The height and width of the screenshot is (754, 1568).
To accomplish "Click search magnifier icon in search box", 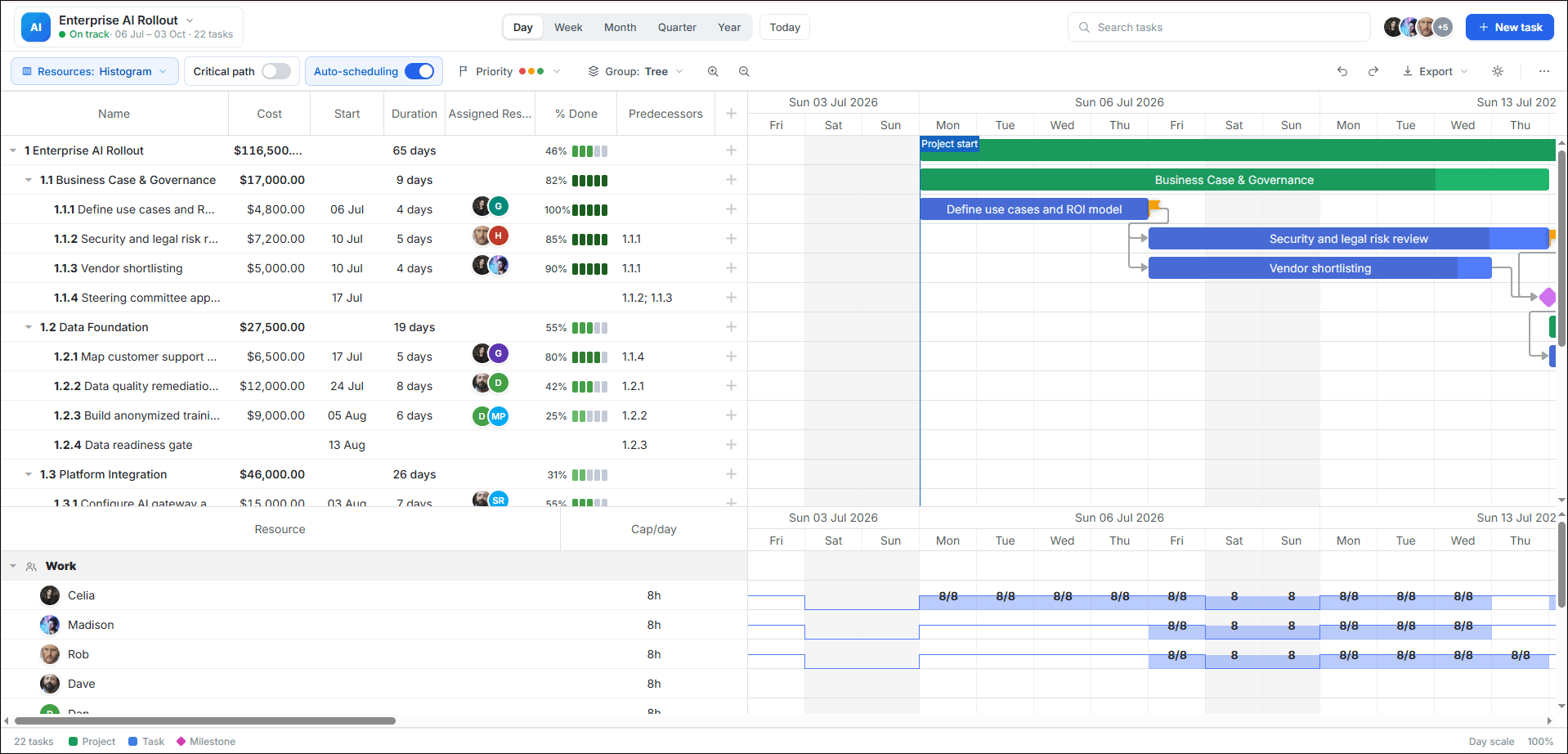I will pos(1084,27).
